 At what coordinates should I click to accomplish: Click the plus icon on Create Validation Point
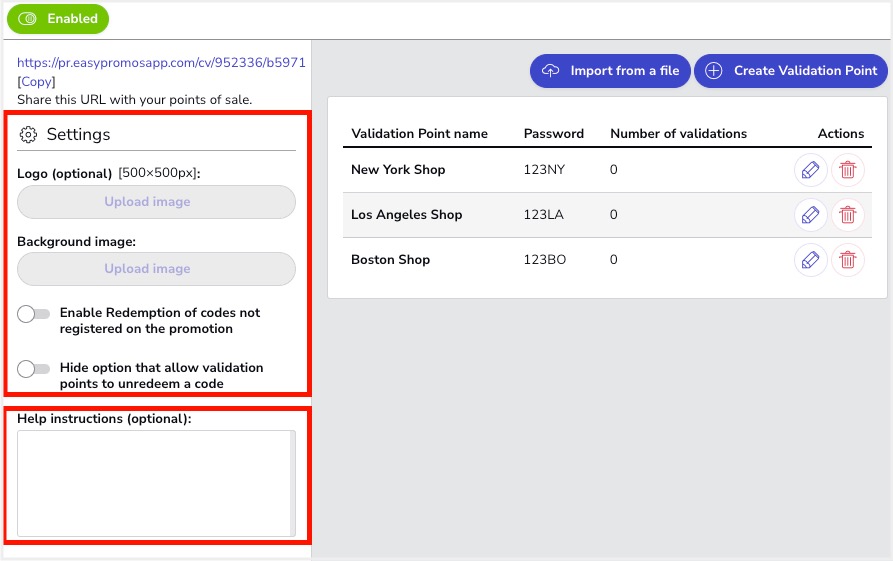(x=714, y=71)
